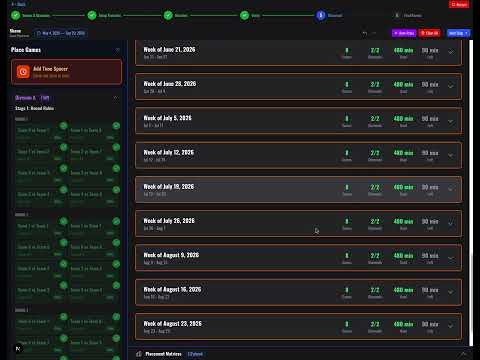Click the redo arrow icon near Auto-Place
Image resolution: width=480 pixels, height=360 pixels.
pyautogui.click(x=375, y=33)
